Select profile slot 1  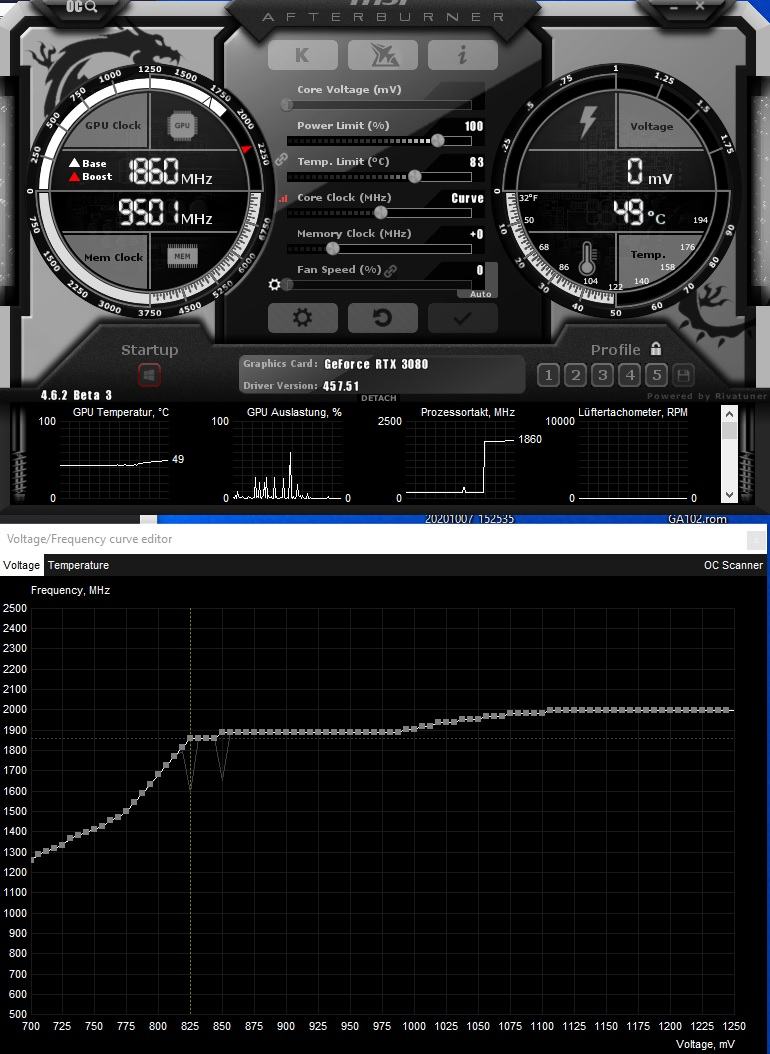[x=548, y=375]
